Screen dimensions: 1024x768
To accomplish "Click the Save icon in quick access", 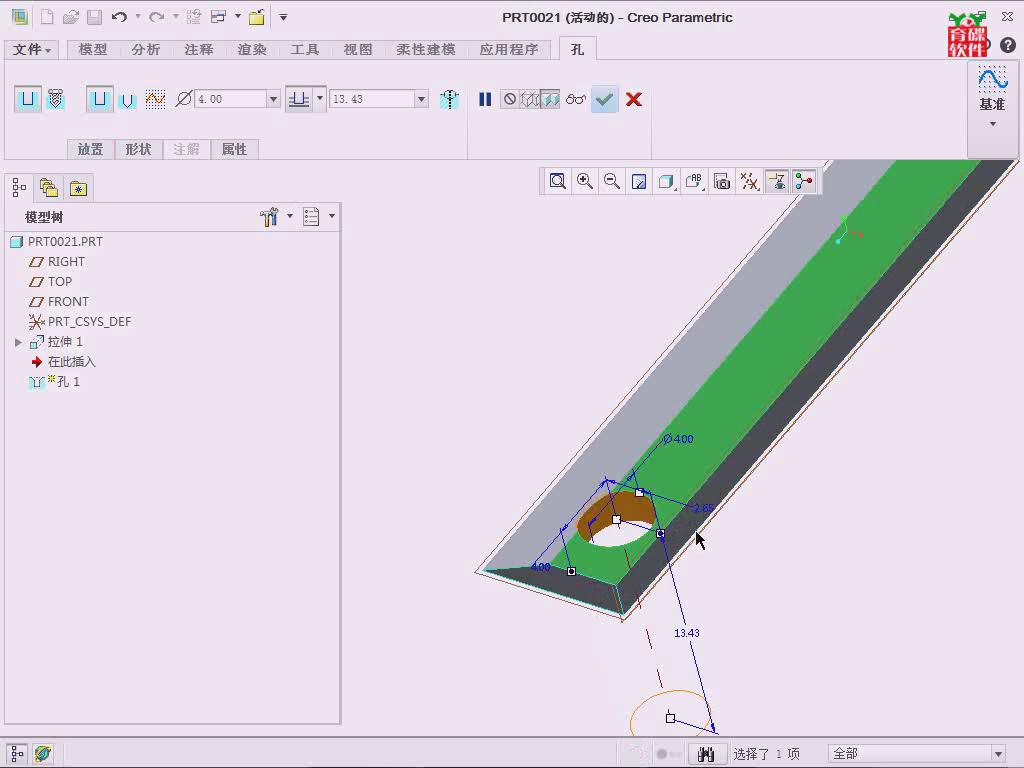I will 95,17.
